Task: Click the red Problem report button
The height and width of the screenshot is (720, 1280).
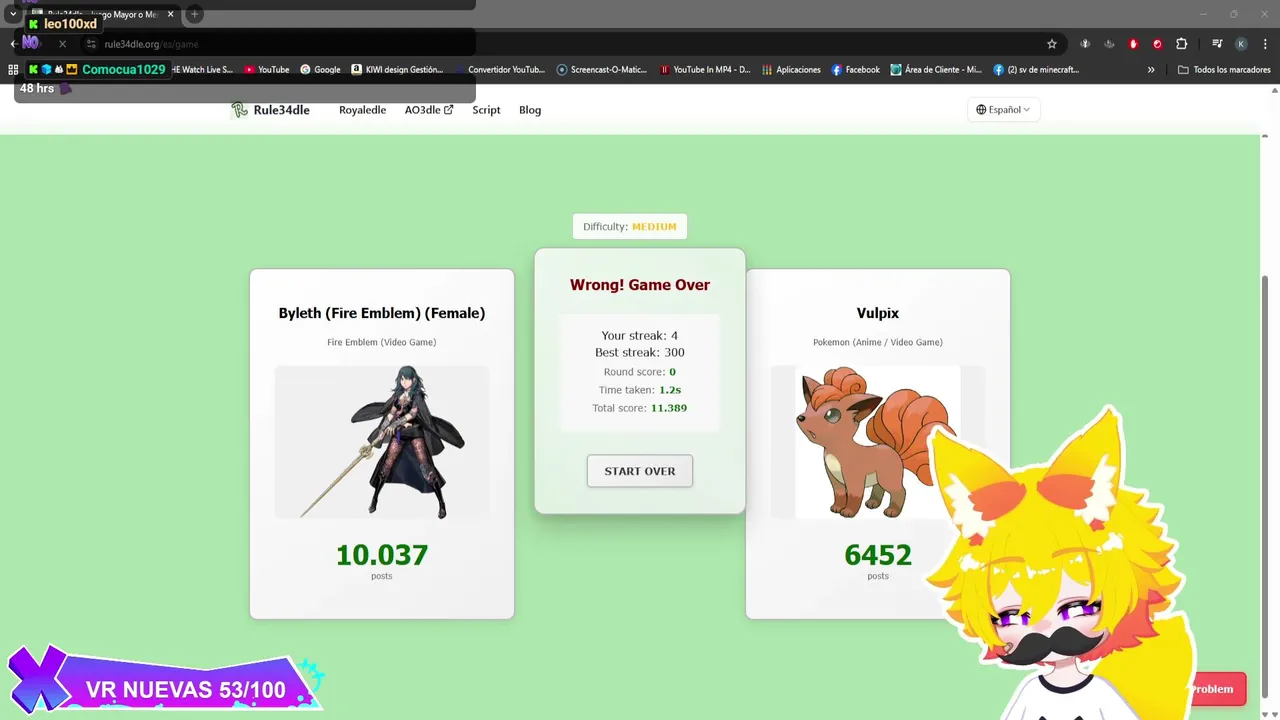Action: (x=1216, y=689)
